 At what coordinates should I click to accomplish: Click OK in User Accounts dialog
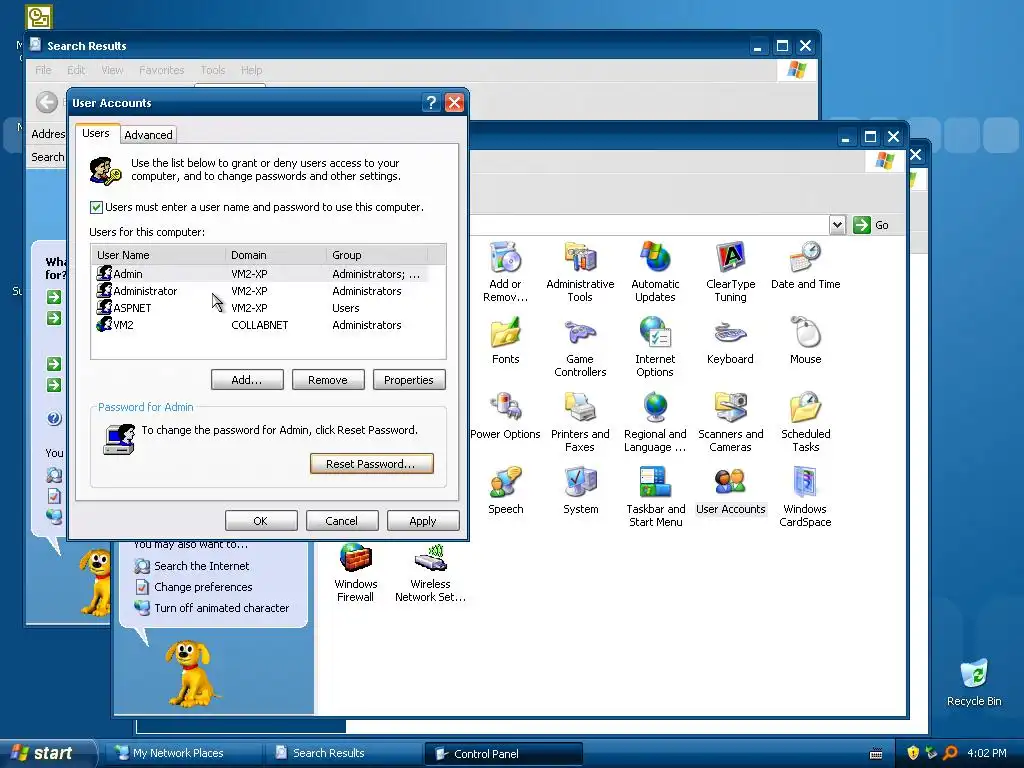tap(261, 520)
